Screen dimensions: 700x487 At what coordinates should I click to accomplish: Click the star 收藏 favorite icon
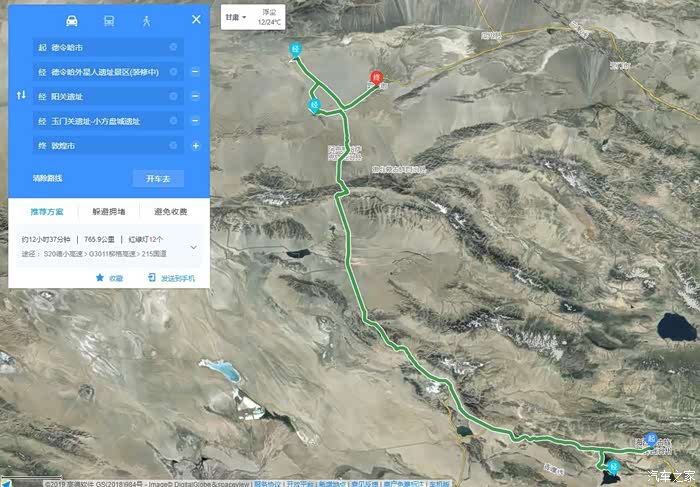pos(100,278)
